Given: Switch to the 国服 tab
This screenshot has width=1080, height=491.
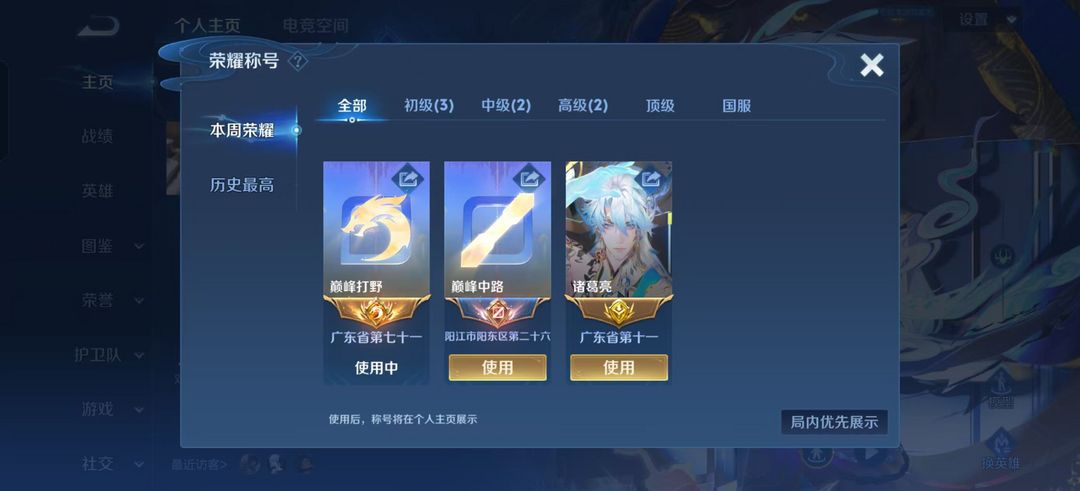Looking at the screenshot, I should pos(736,105).
